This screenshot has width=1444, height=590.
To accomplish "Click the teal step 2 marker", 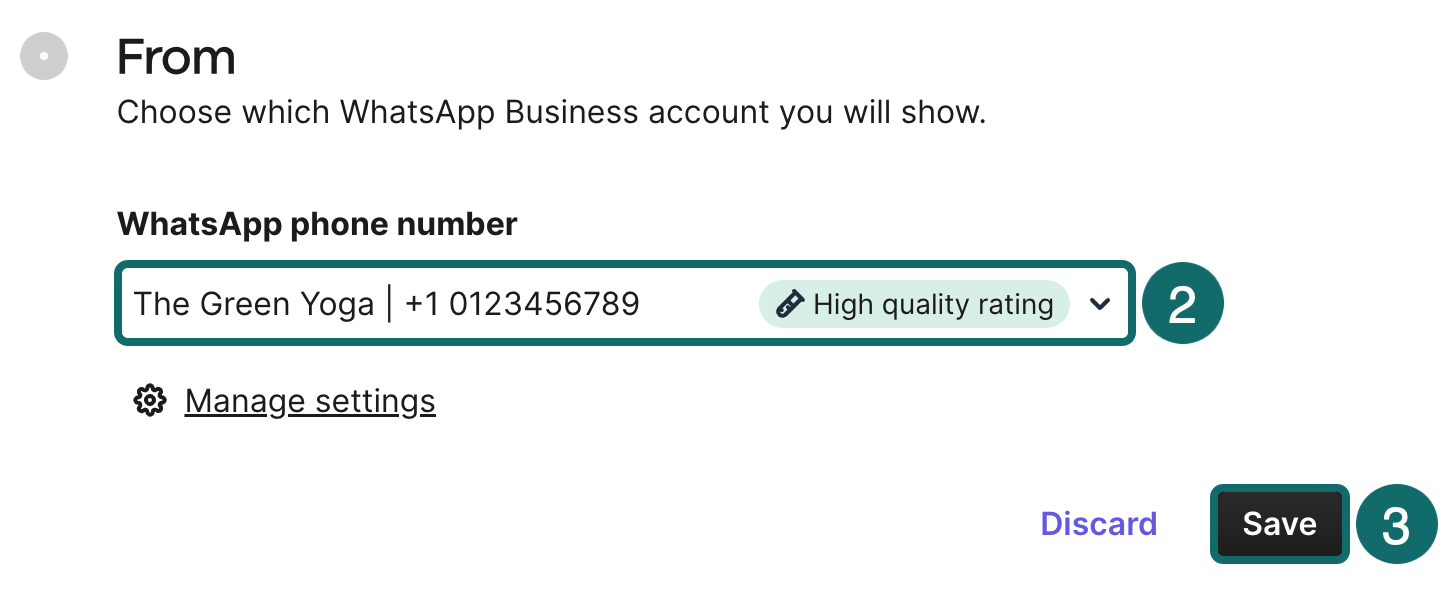I will pos(1182,304).
